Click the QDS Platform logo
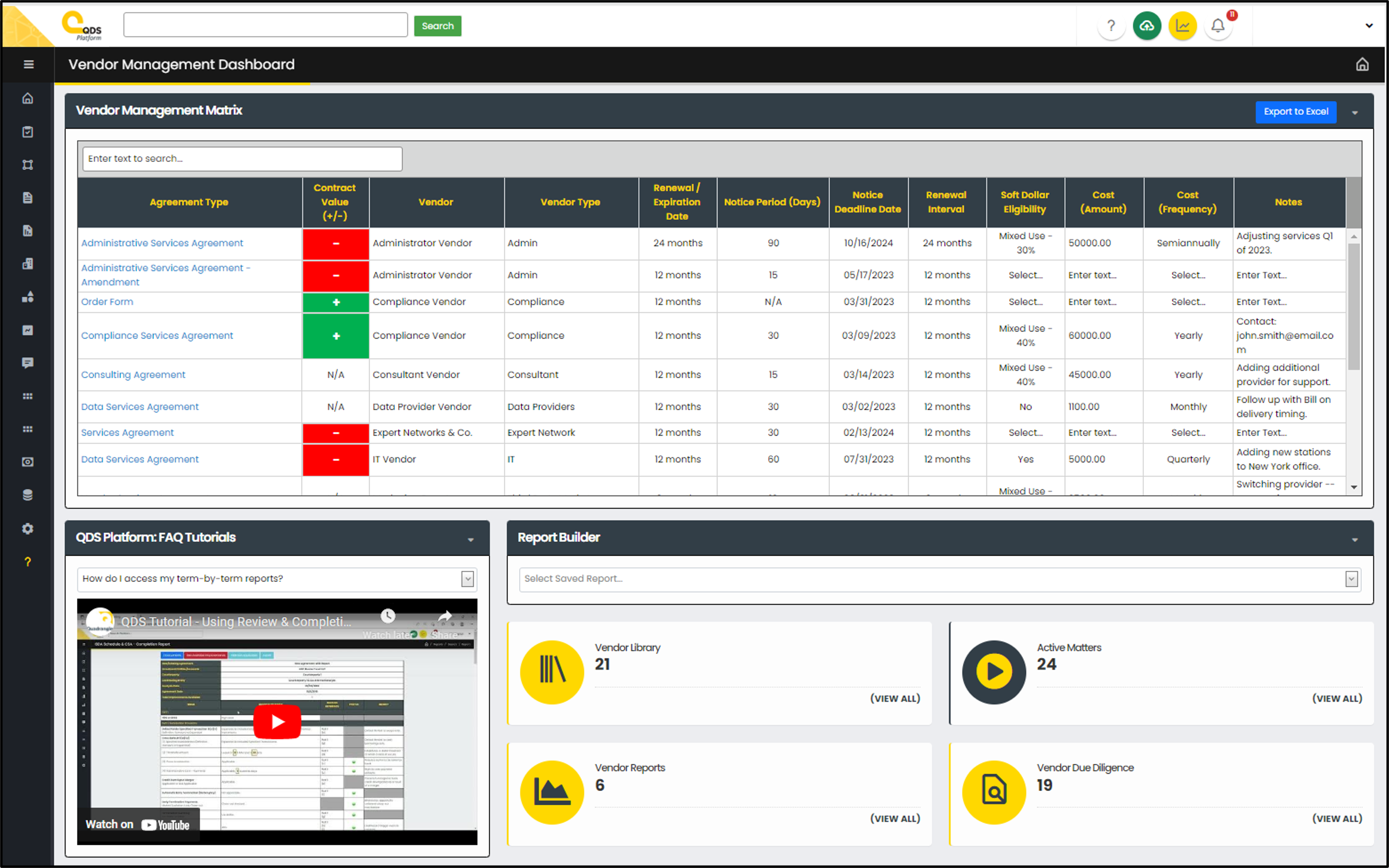 click(81, 26)
